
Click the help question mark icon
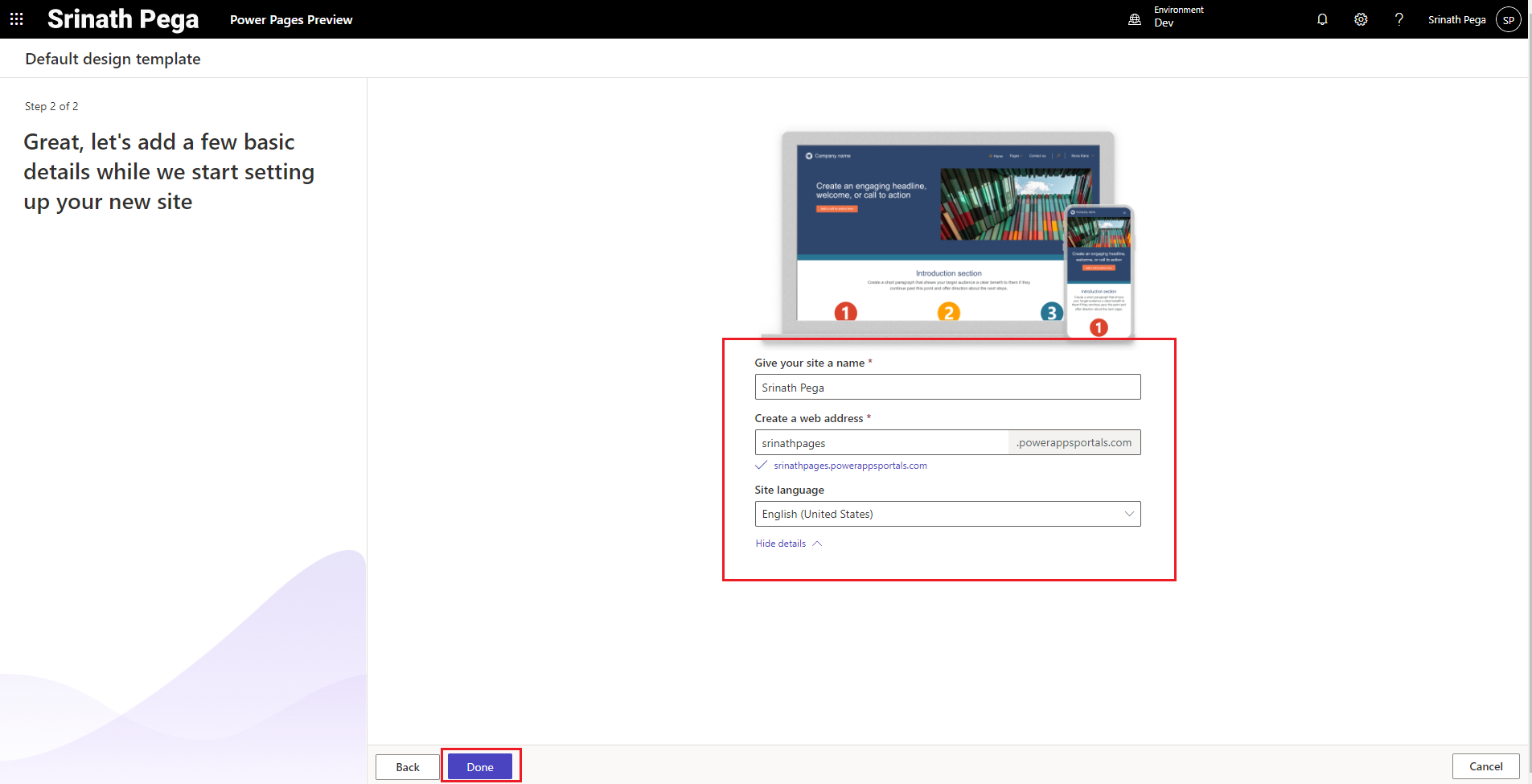pos(1399,19)
